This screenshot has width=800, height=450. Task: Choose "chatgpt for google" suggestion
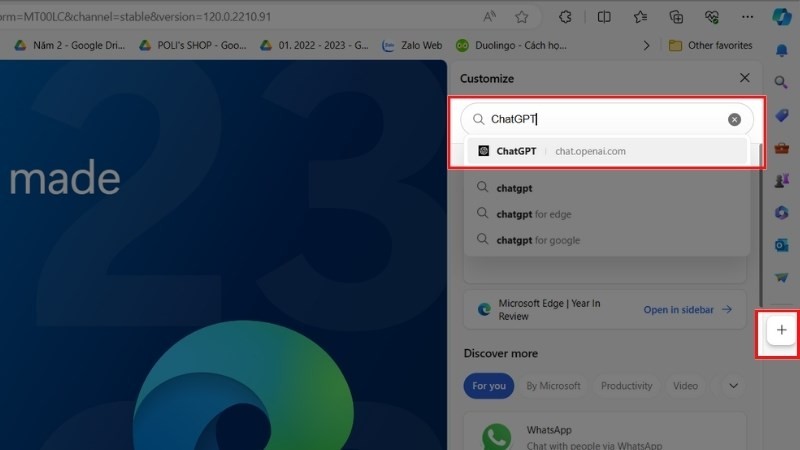coord(607,240)
